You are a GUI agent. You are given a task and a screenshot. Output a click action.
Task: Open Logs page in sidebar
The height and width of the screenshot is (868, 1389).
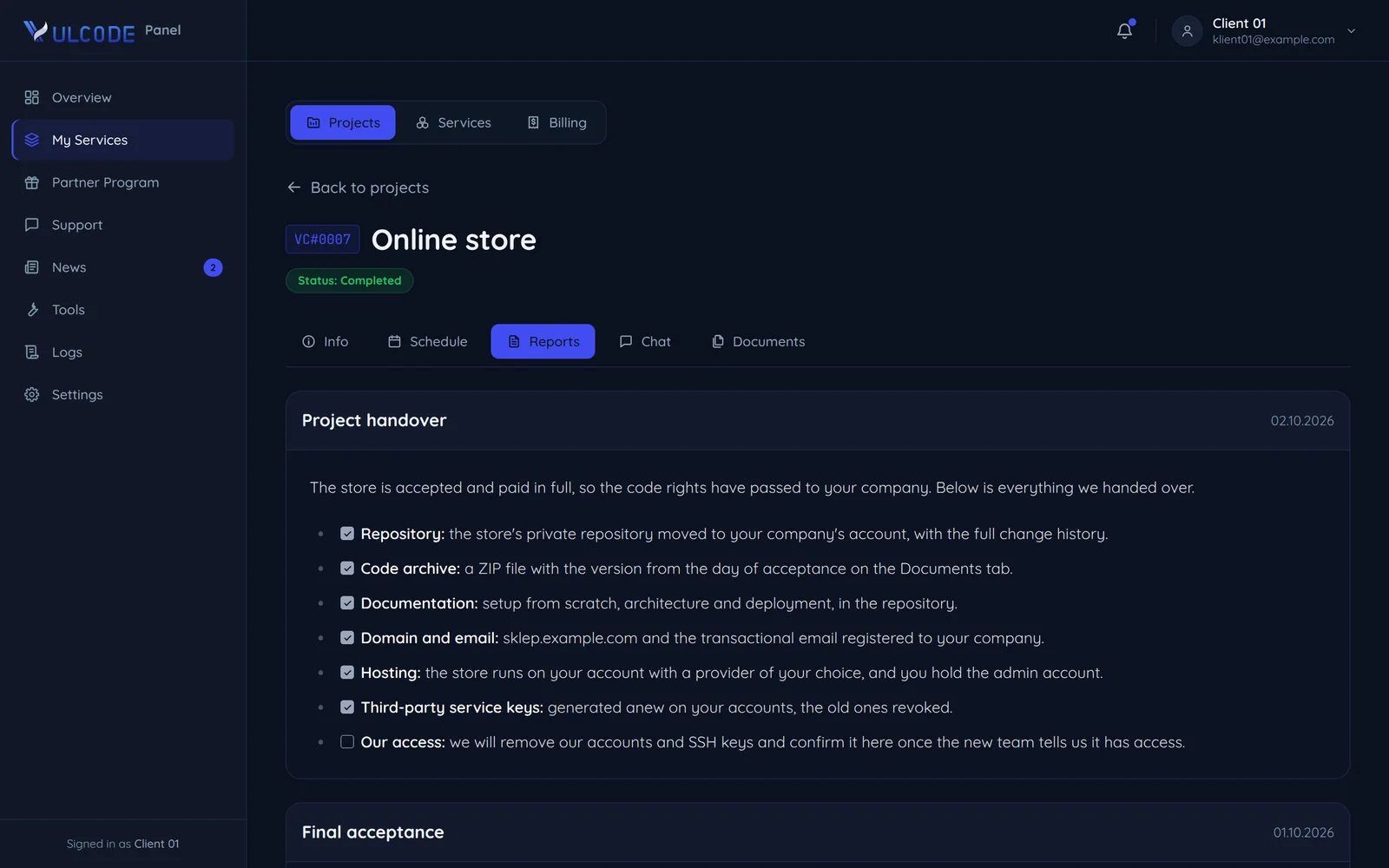[x=123, y=352]
